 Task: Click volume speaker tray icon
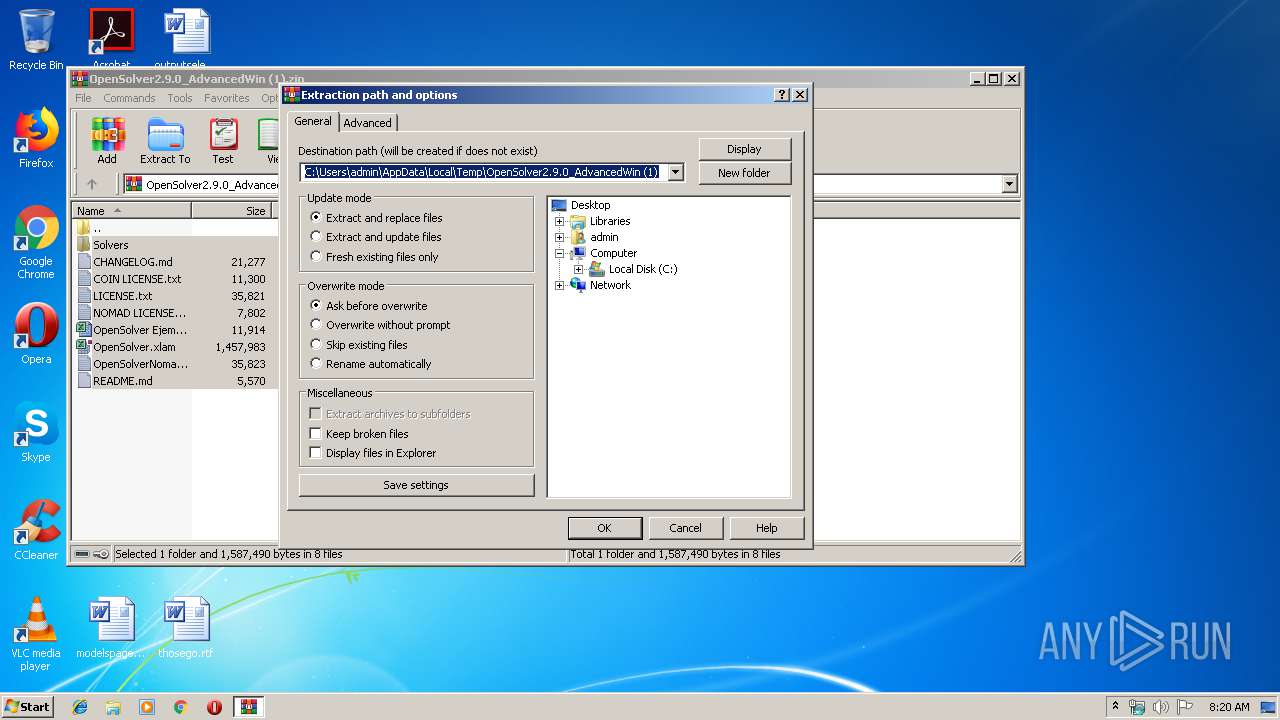click(x=1161, y=707)
